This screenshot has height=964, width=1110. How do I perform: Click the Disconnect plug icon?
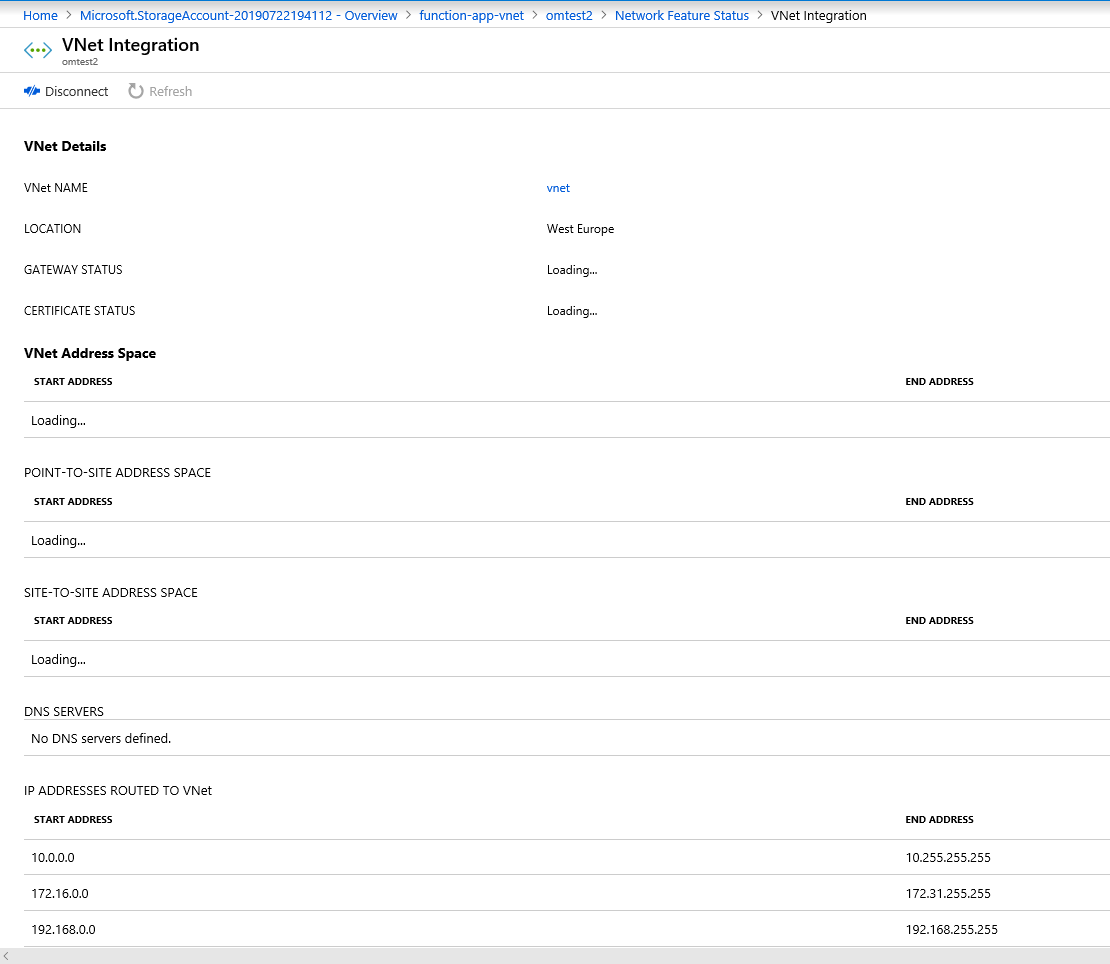point(29,91)
